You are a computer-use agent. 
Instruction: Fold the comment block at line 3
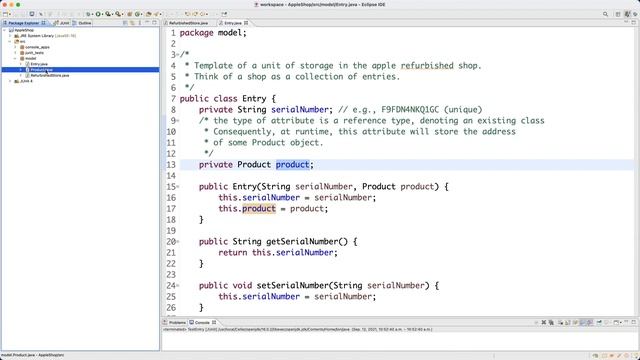(178, 55)
